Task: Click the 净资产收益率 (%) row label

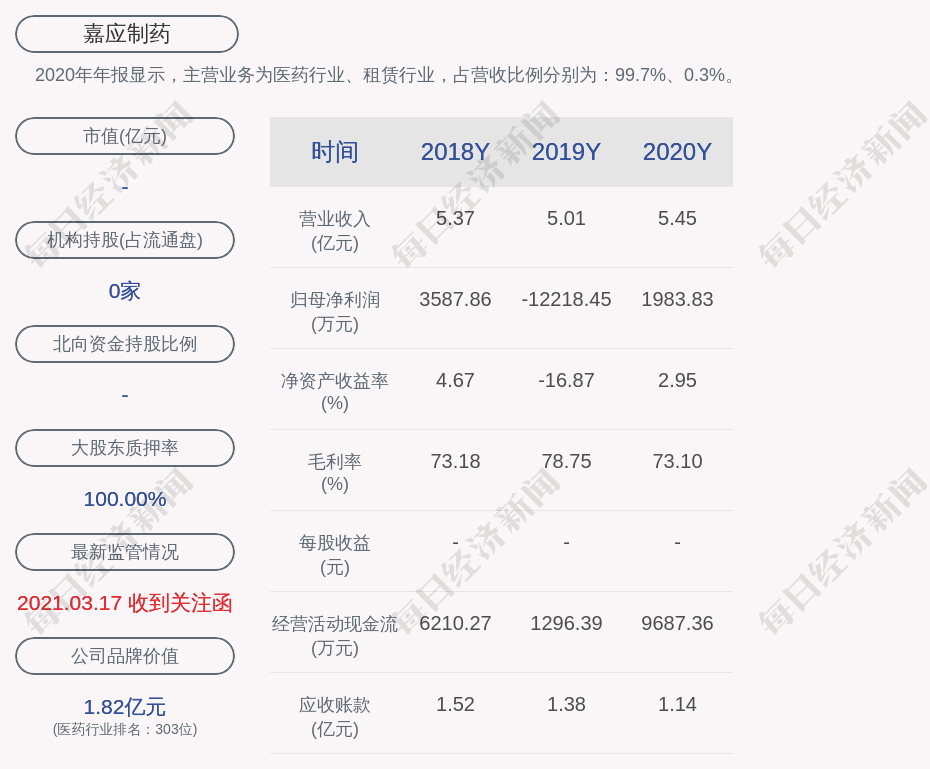Action: pos(335,392)
